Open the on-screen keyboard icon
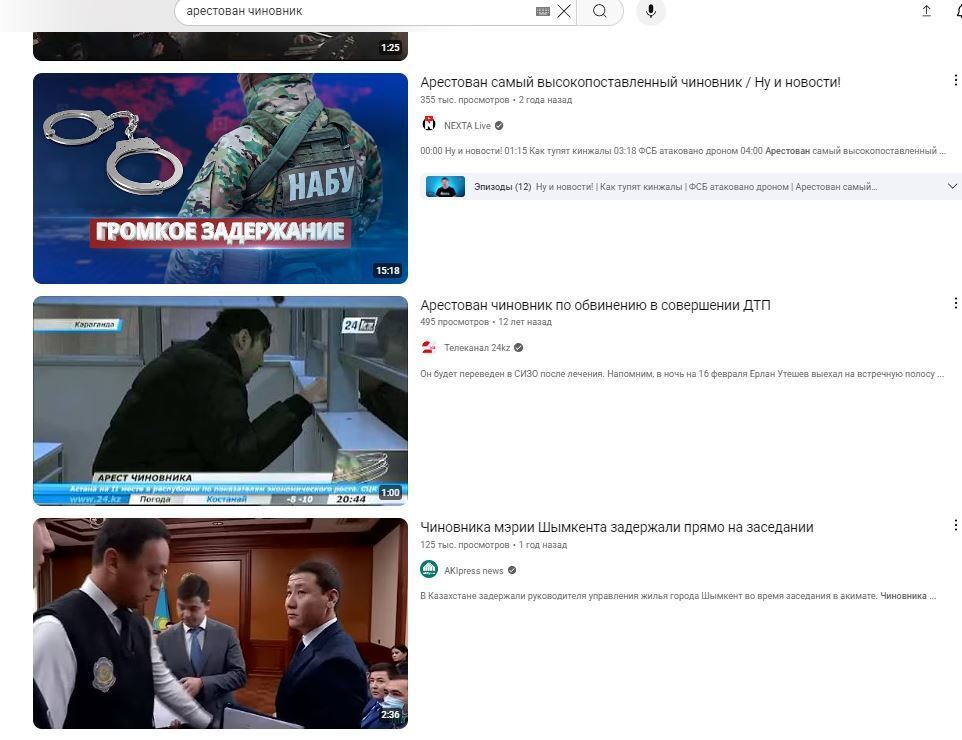962x740 pixels. coord(542,11)
